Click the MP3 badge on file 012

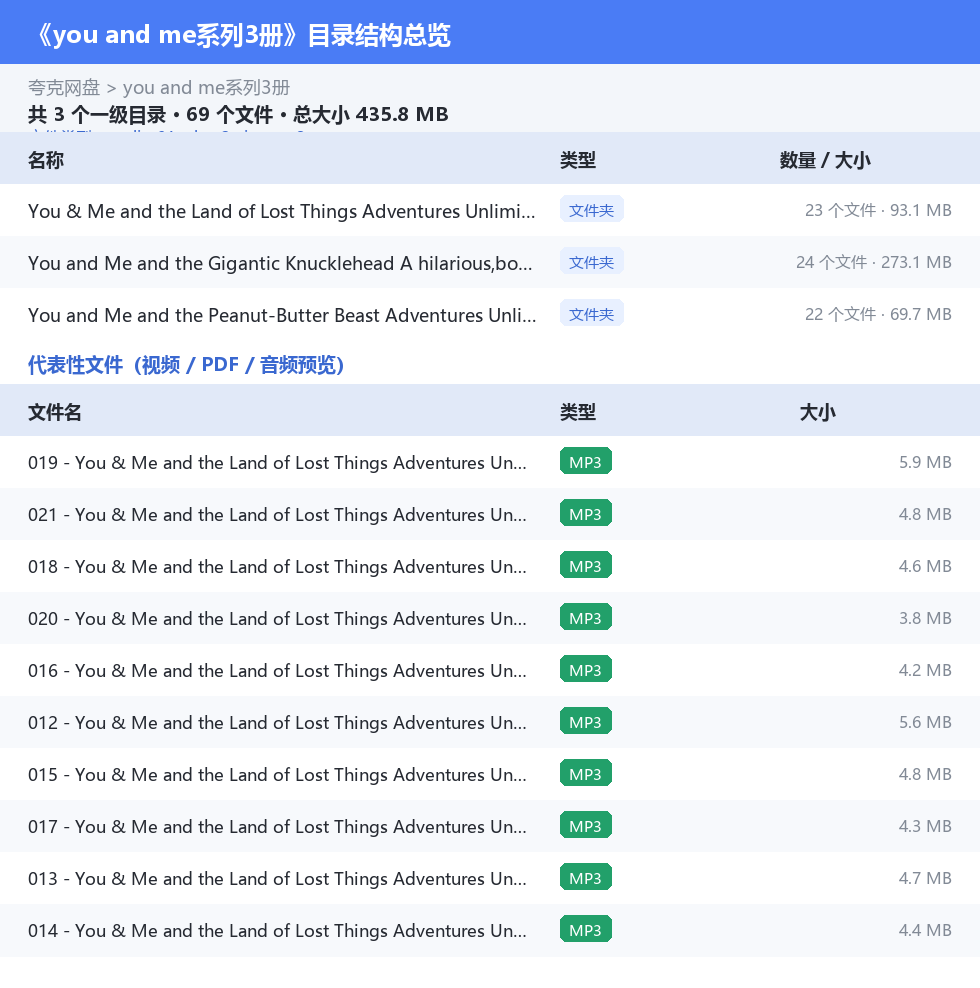(585, 721)
